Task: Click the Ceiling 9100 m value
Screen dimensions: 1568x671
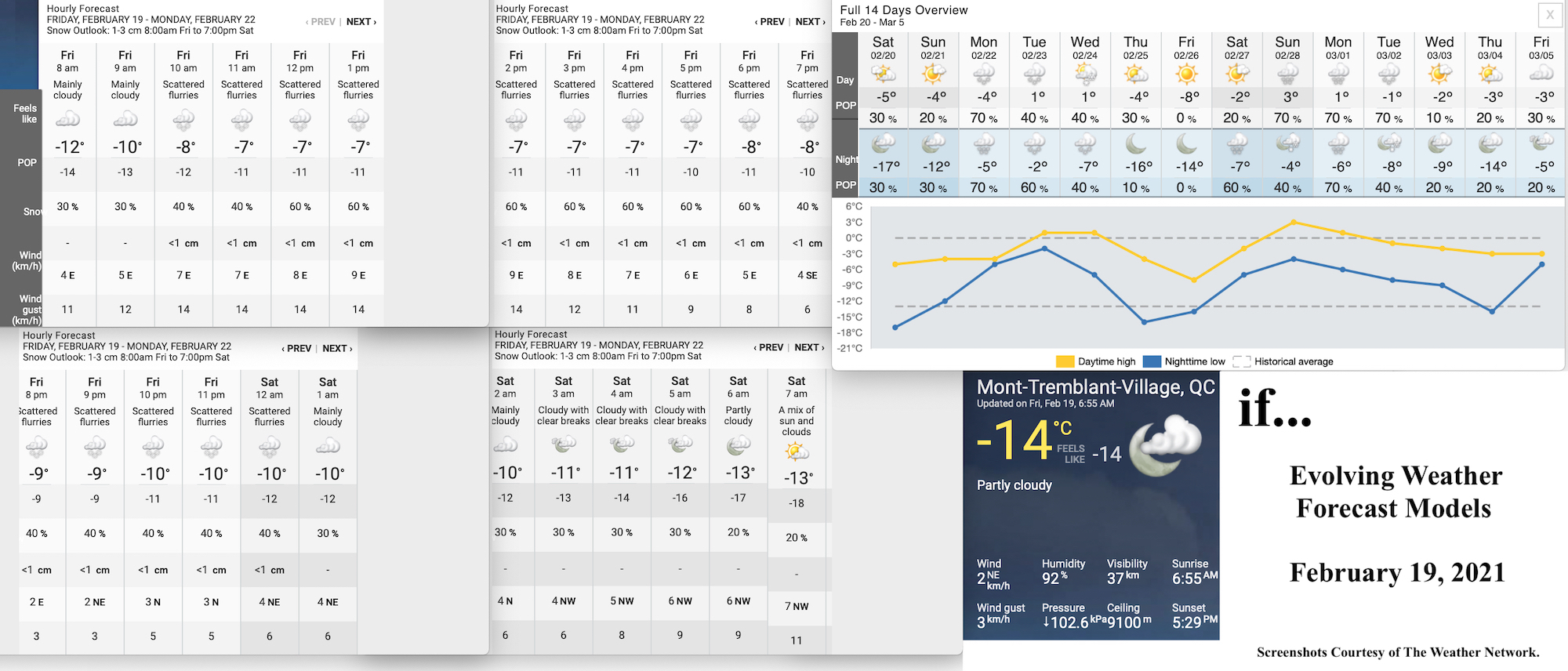Action: click(1129, 622)
